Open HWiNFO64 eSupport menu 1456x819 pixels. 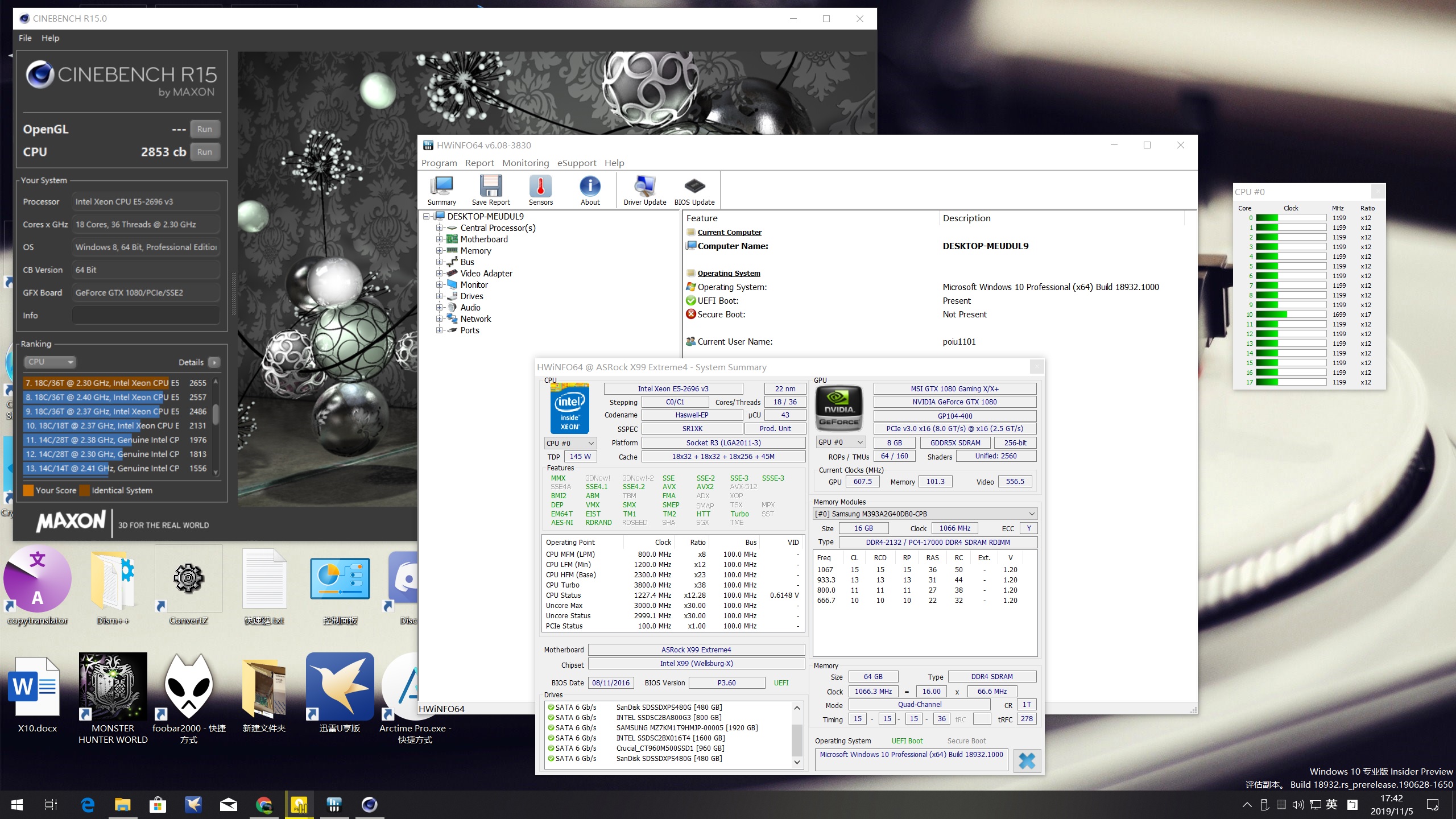tap(577, 163)
